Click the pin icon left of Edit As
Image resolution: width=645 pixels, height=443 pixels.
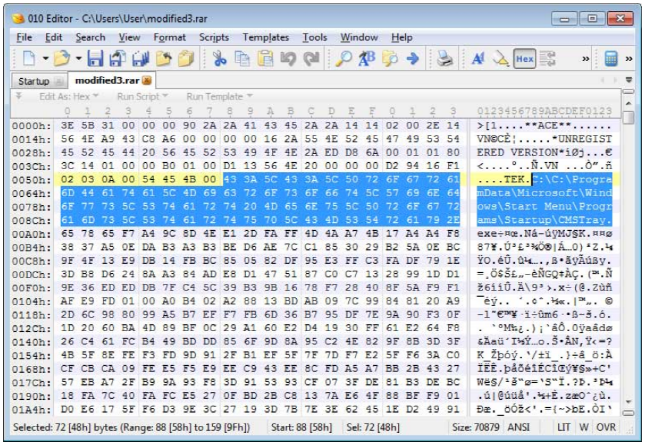[x=19, y=96]
